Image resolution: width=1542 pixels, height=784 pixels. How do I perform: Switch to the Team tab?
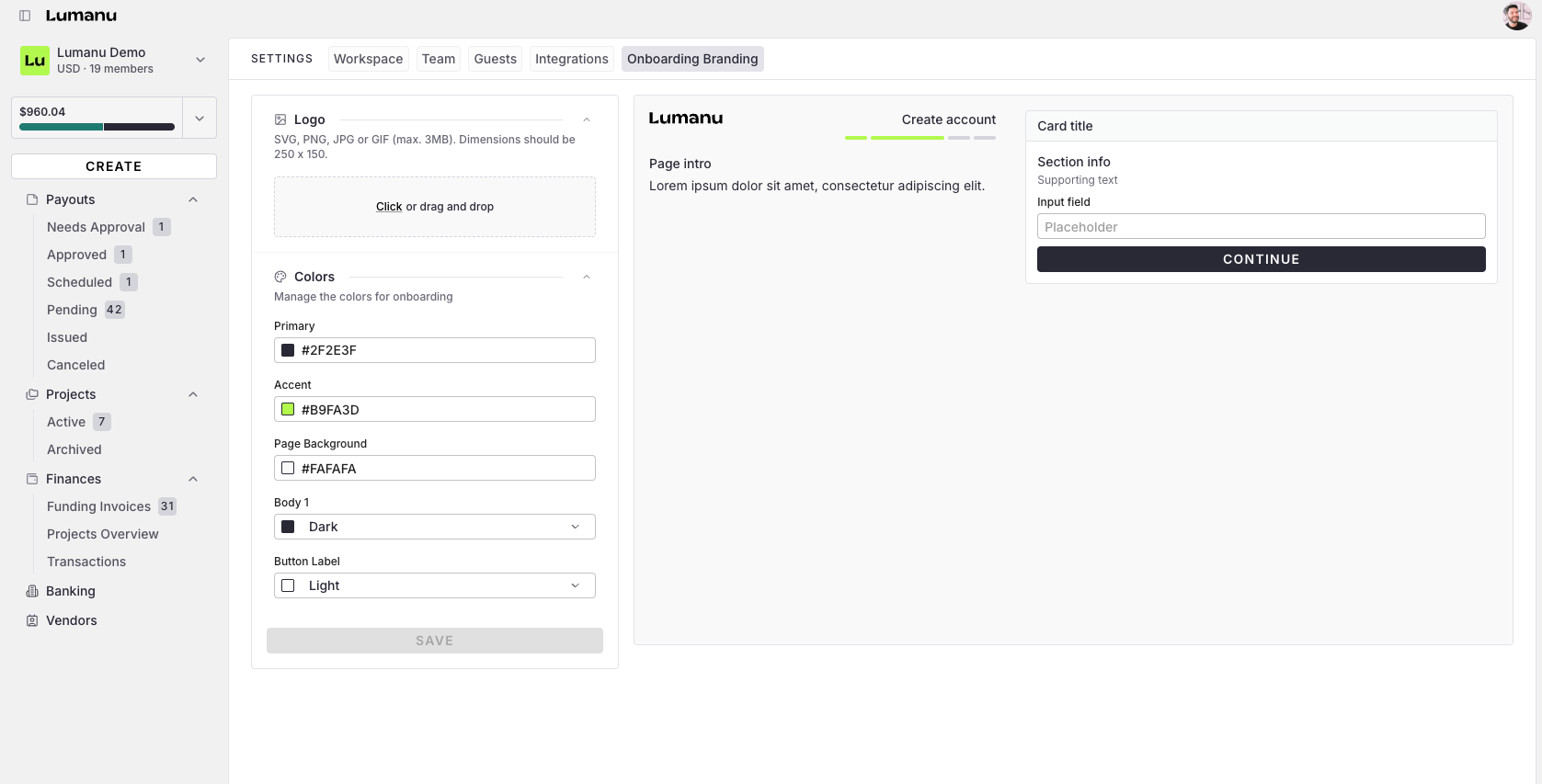pyautogui.click(x=439, y=59)
